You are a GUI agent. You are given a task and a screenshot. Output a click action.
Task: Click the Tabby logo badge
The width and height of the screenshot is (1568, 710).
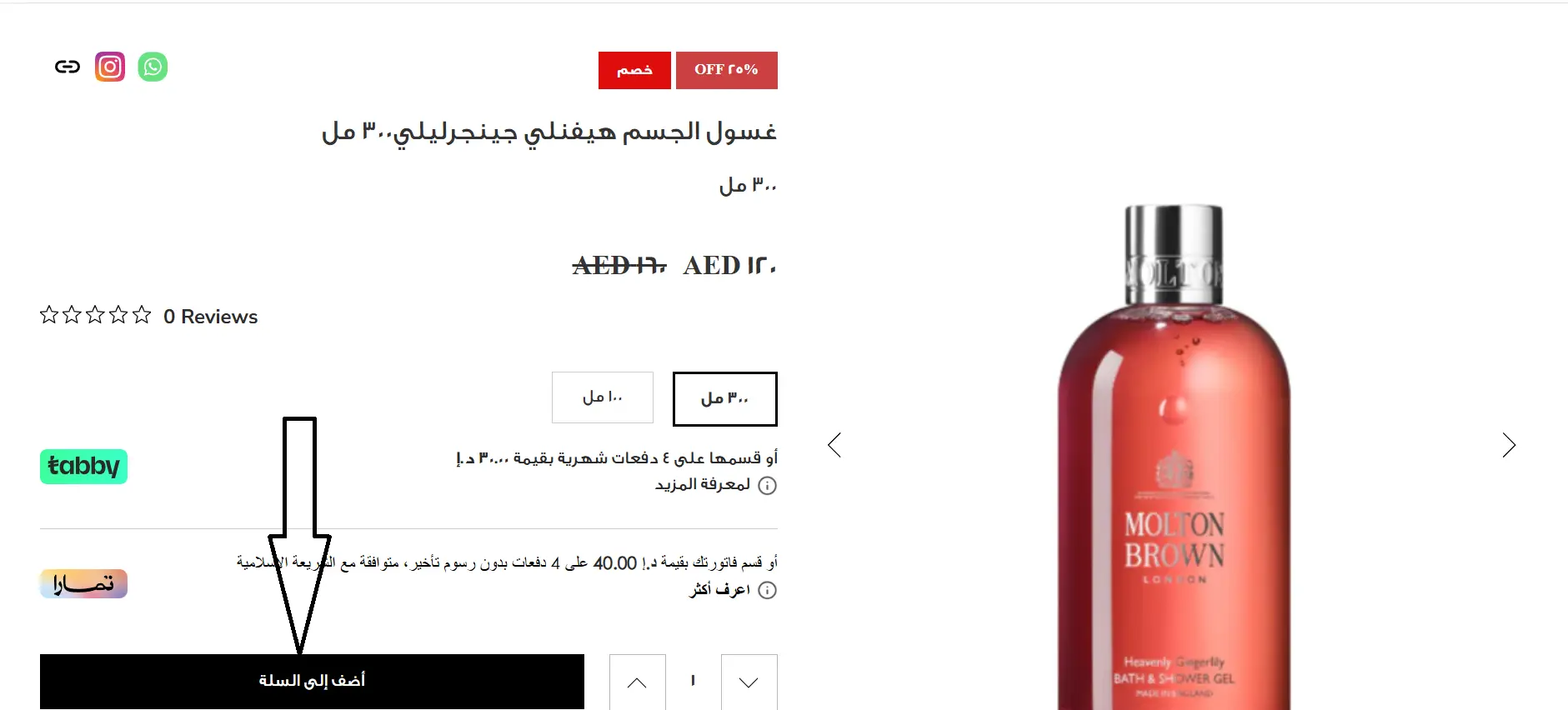click(83, 467)
